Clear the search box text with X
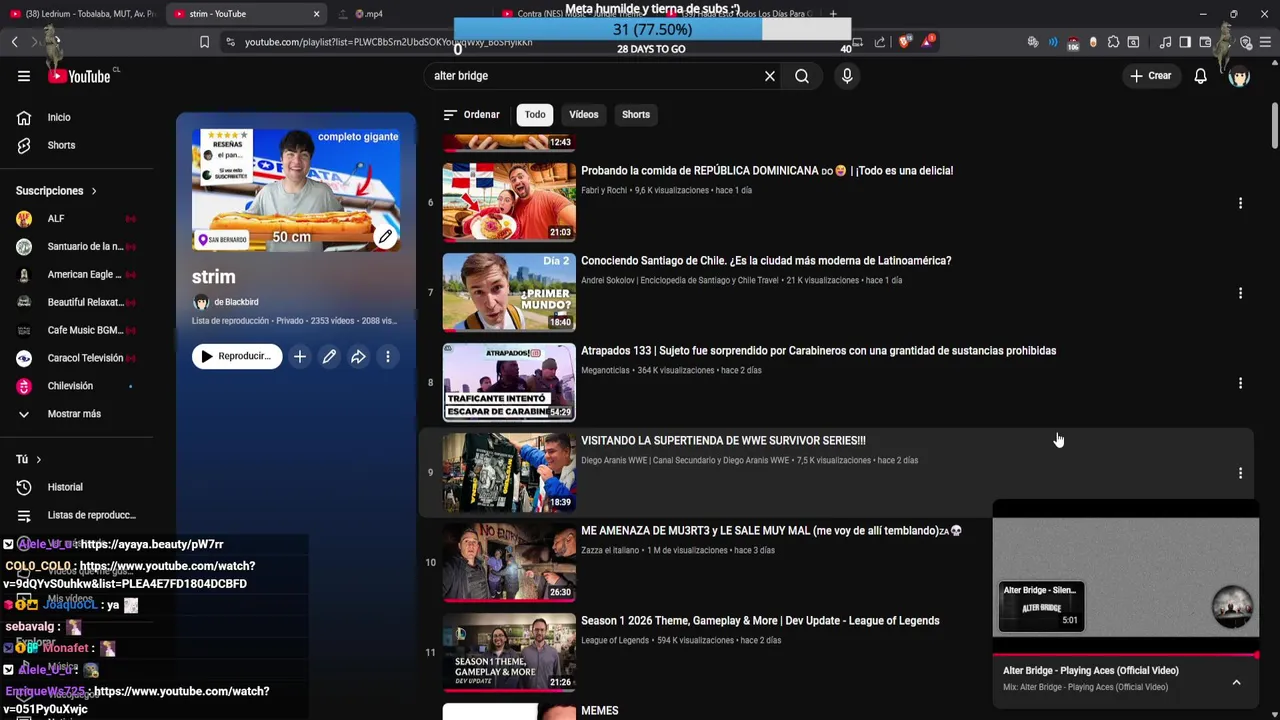 point(770,76)
